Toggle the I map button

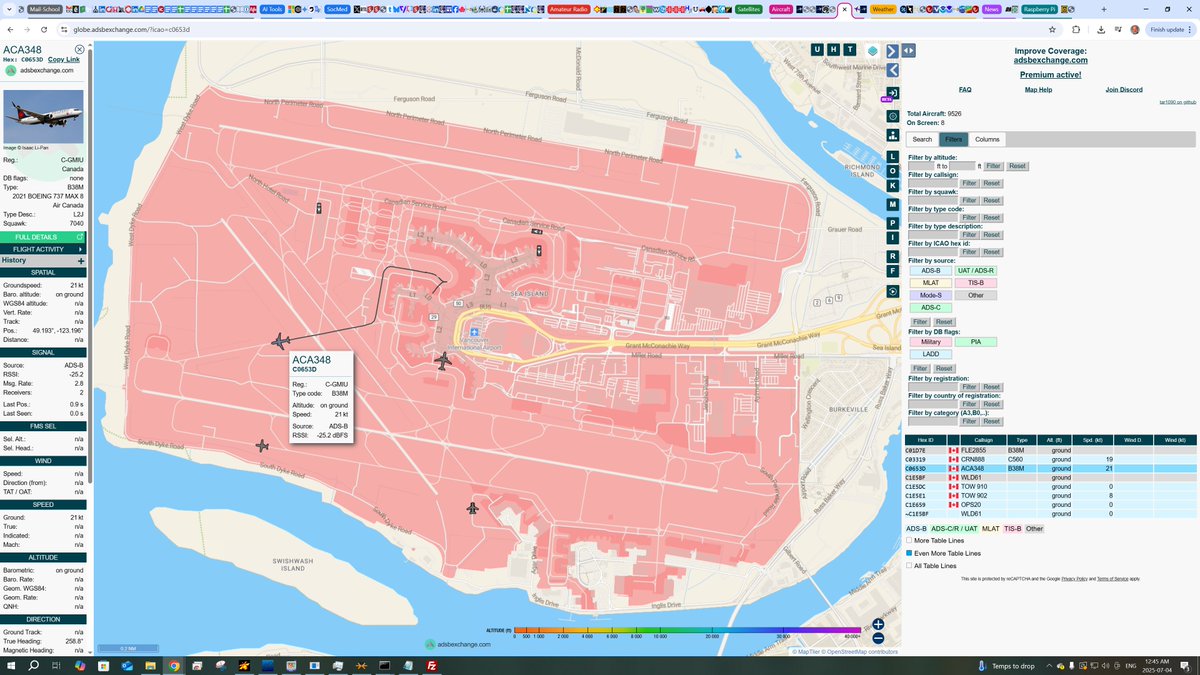tap(892, 237)
